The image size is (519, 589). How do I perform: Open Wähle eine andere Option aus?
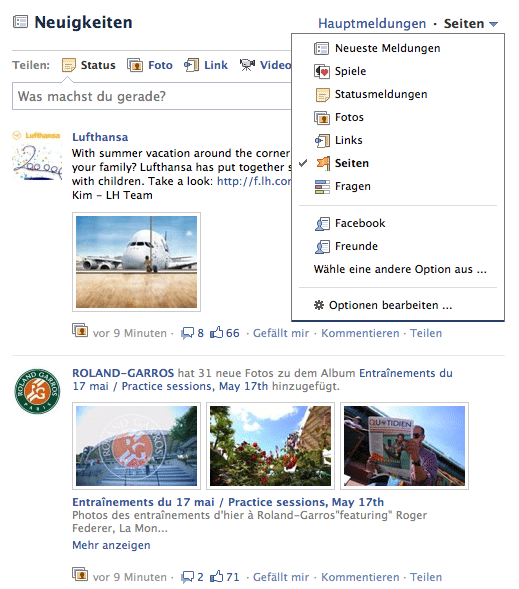(x=400, y=269)
